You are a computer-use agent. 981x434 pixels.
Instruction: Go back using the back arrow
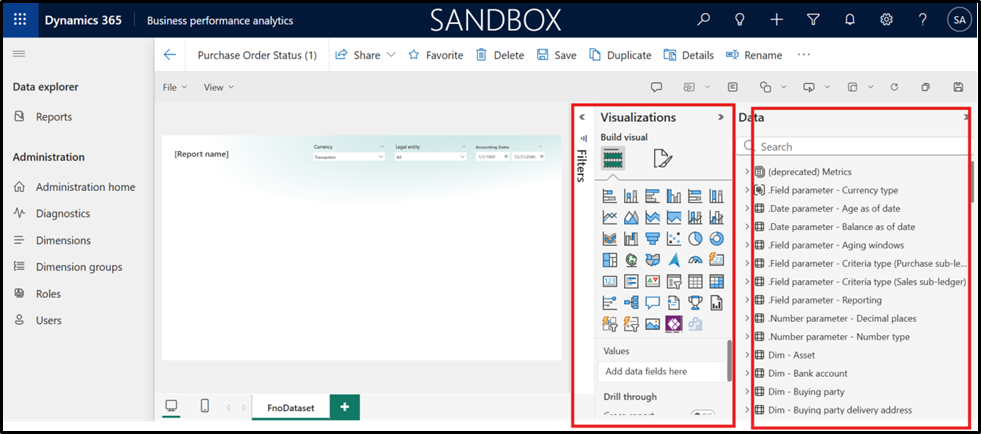coord(170,55)
